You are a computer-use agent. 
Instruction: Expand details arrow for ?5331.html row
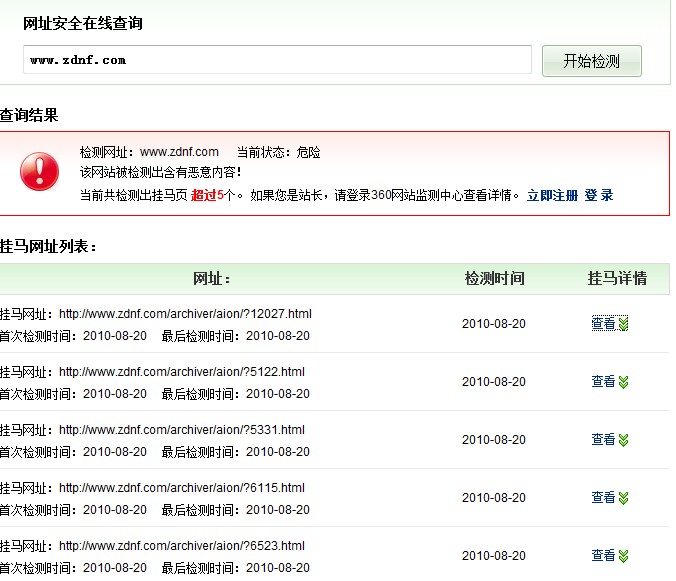pos(623,440)
